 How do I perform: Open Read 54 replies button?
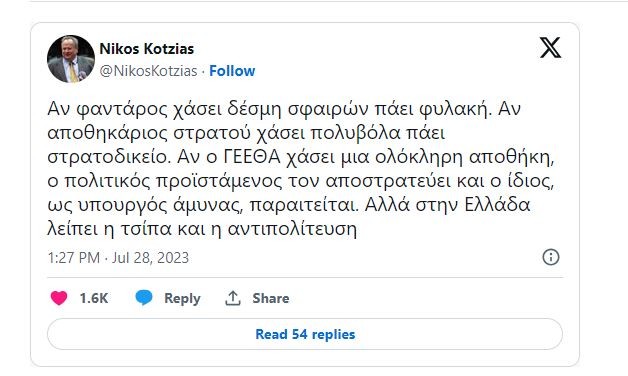pyautogui.click(x=305, y=334)
